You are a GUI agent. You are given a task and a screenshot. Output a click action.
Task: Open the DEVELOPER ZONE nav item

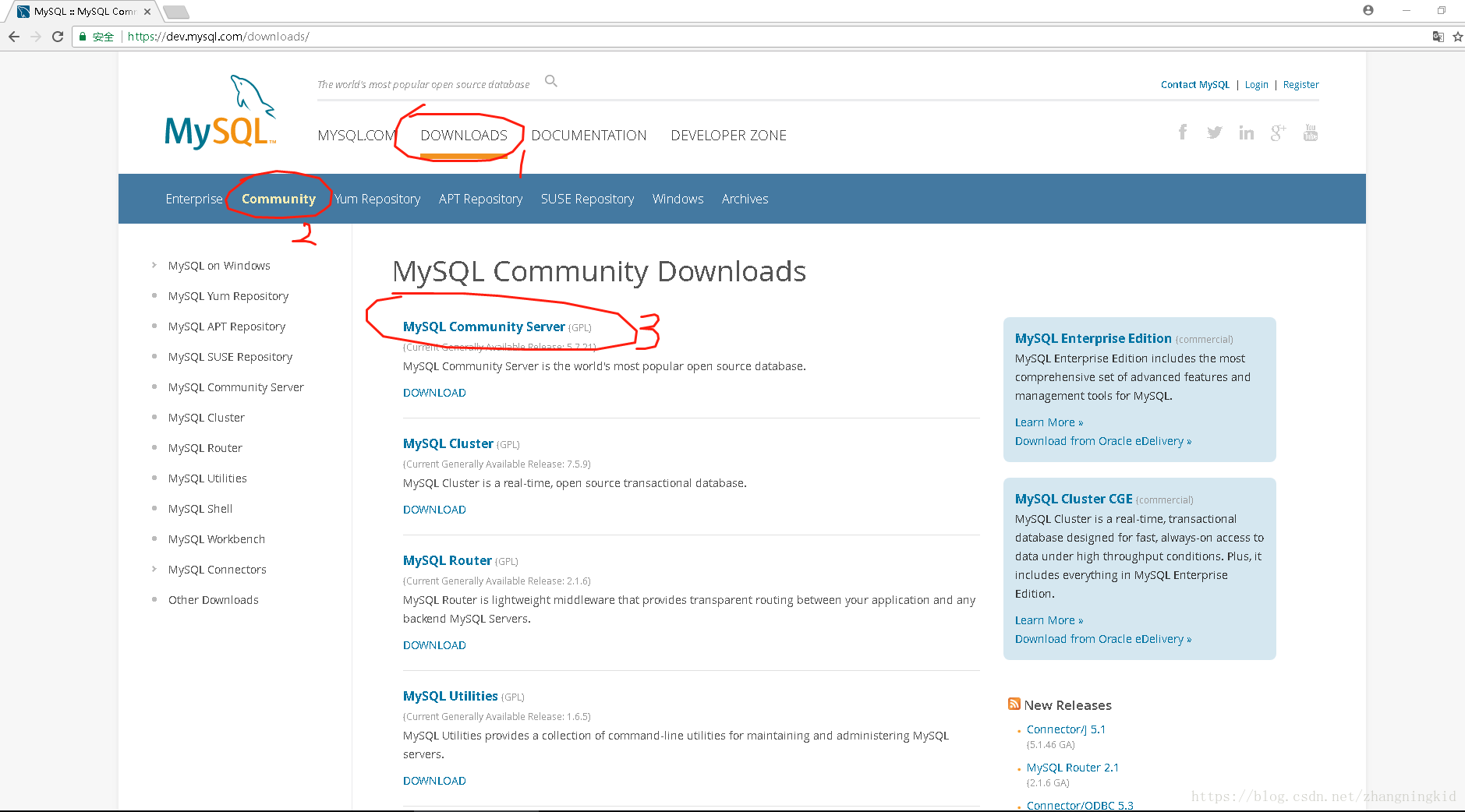728,136
